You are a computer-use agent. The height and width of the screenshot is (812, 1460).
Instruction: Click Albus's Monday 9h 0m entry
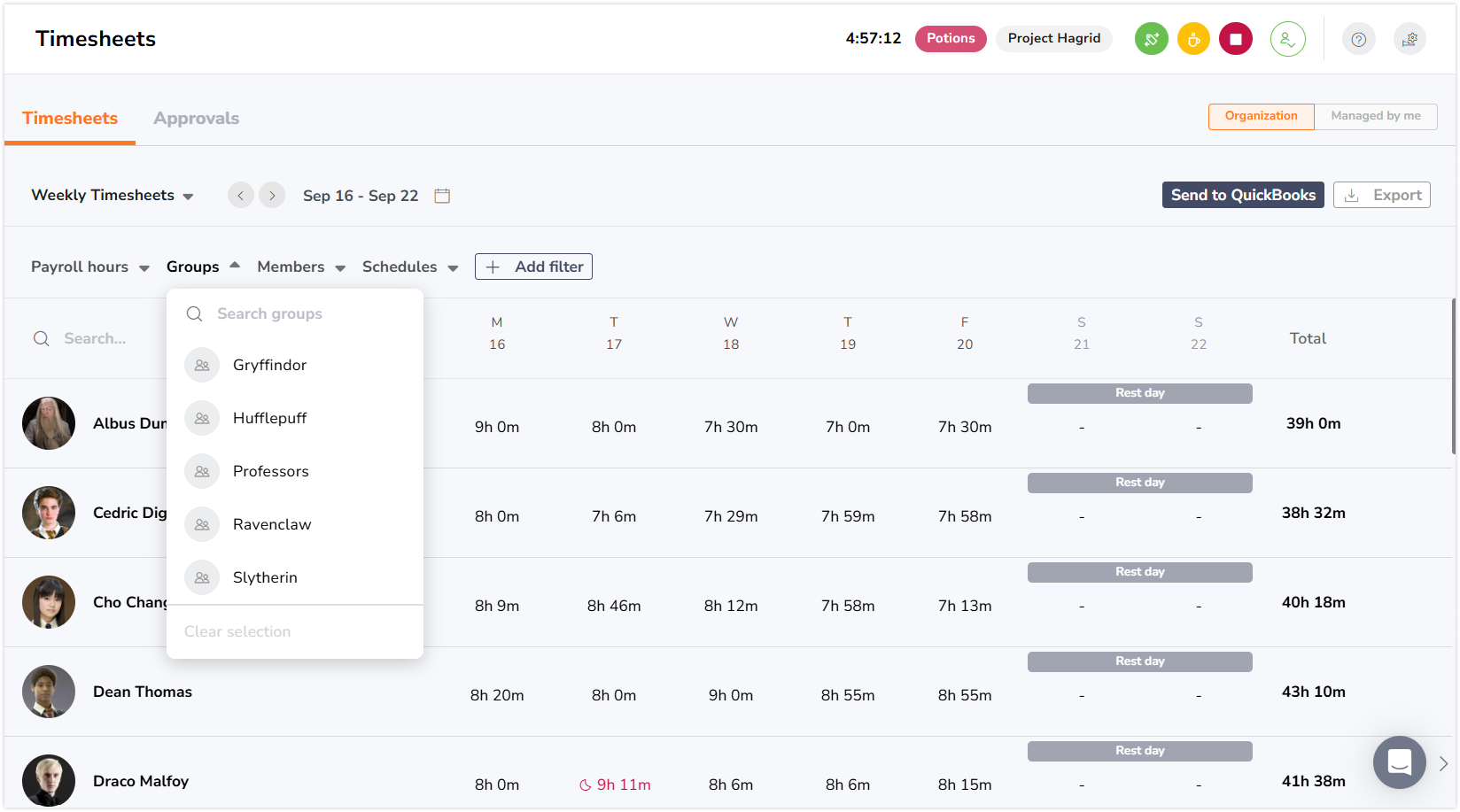coord(497,427)
